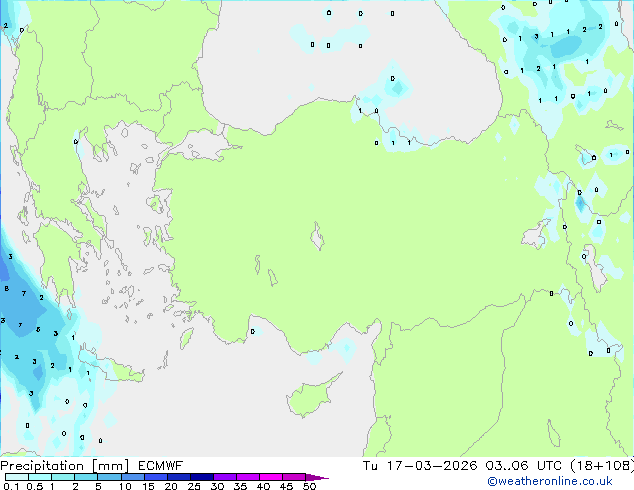Pick the 1–2 mm legend swatch
Screen dimensions: 634x490
(63, 477)
